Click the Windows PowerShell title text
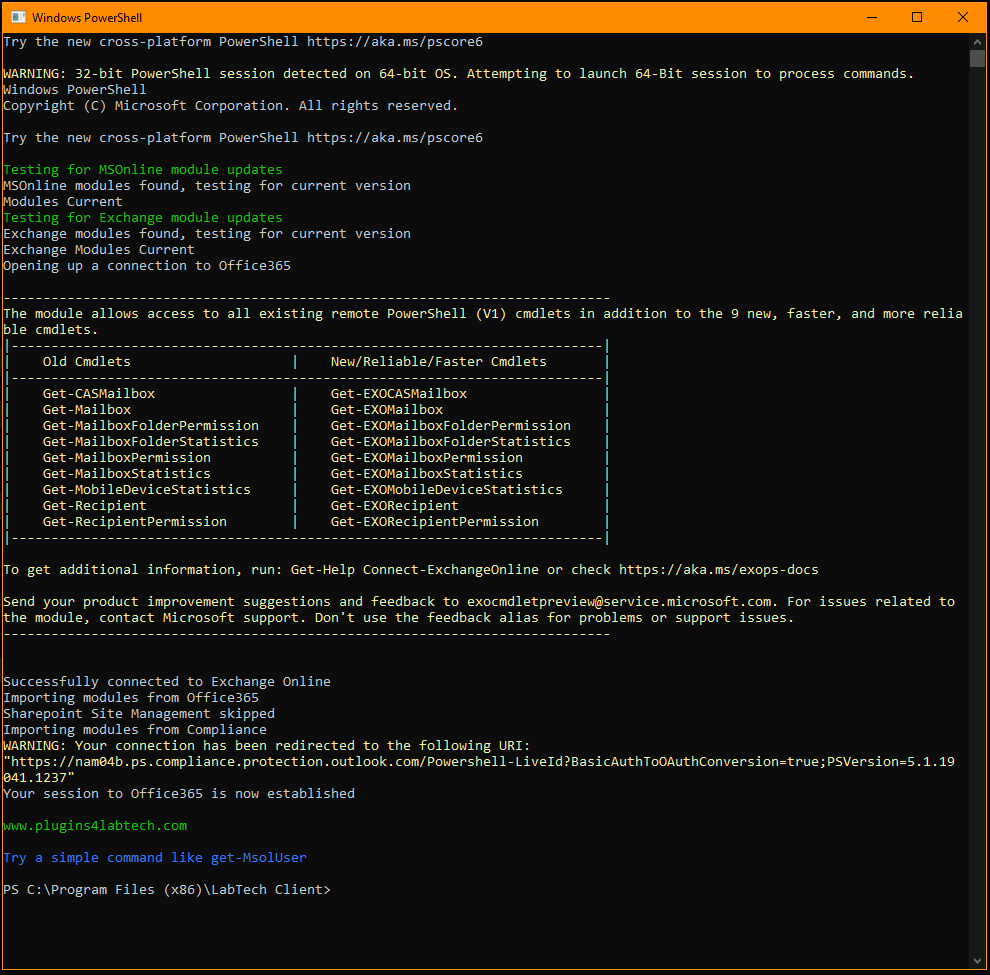The image size is (990, 975). [x=87, y=18]
